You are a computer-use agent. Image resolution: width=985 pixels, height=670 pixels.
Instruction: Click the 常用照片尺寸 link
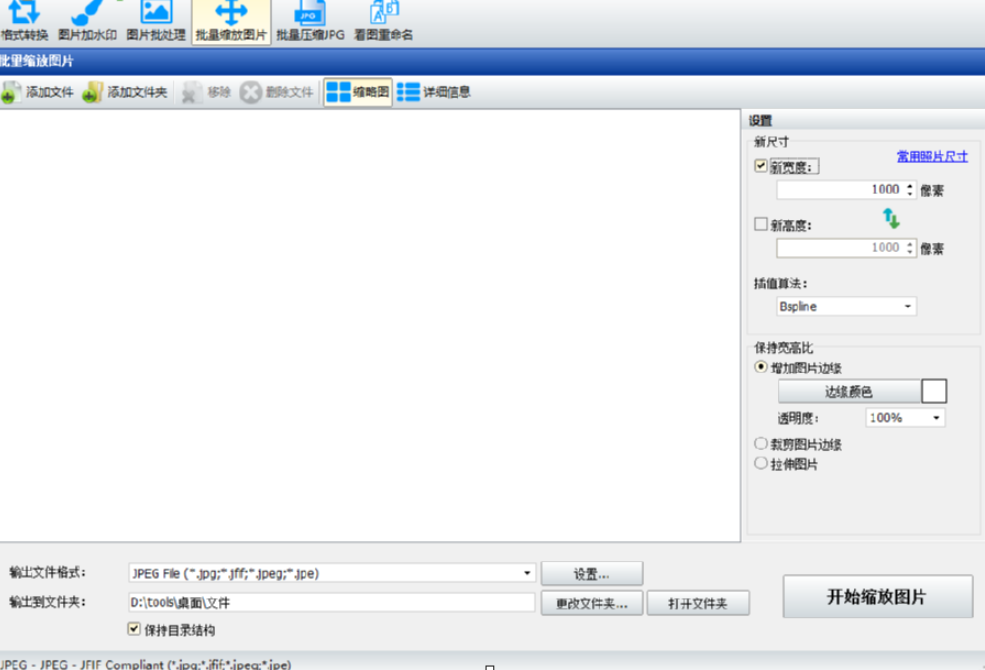tap(932, 156)
